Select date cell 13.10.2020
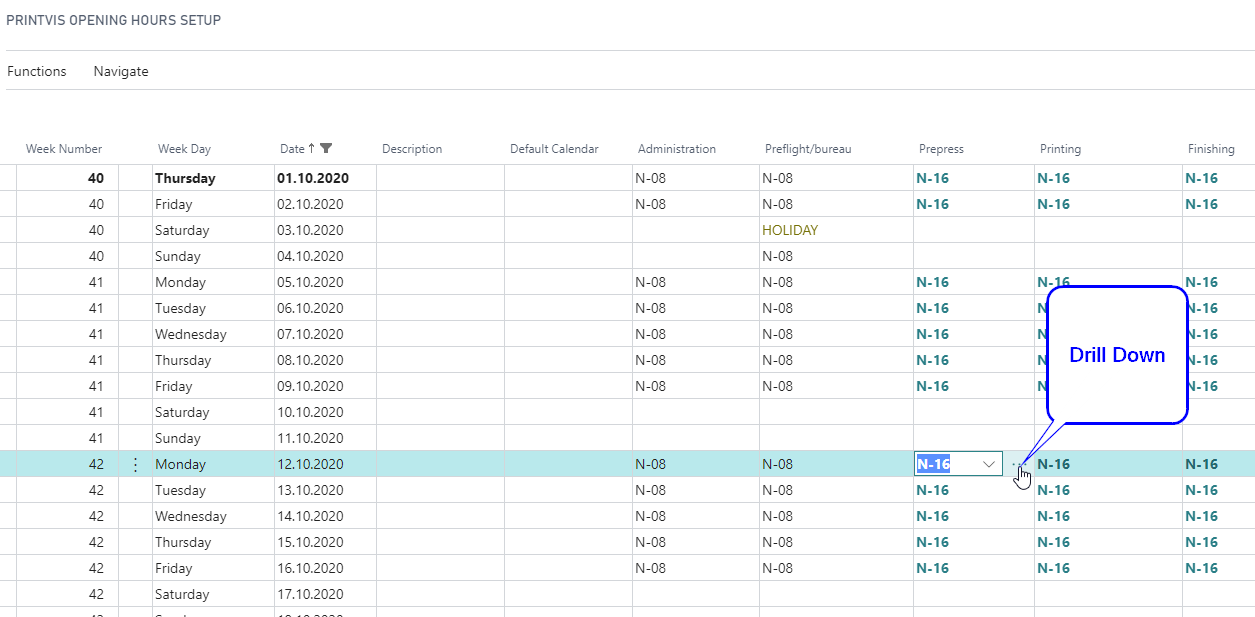1255x617 pixels. point(310,490)
